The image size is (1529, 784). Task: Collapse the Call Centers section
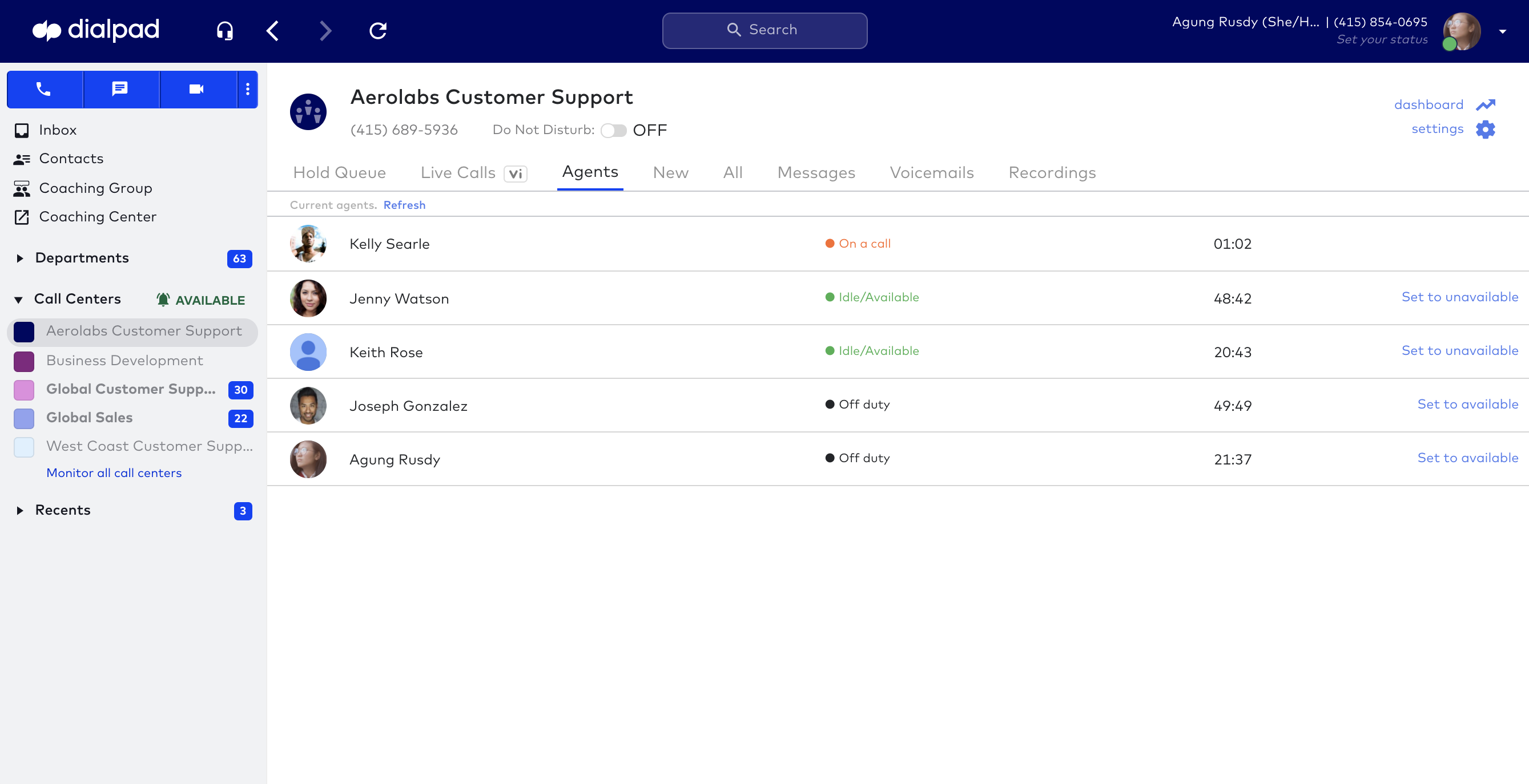click(19, 300)
